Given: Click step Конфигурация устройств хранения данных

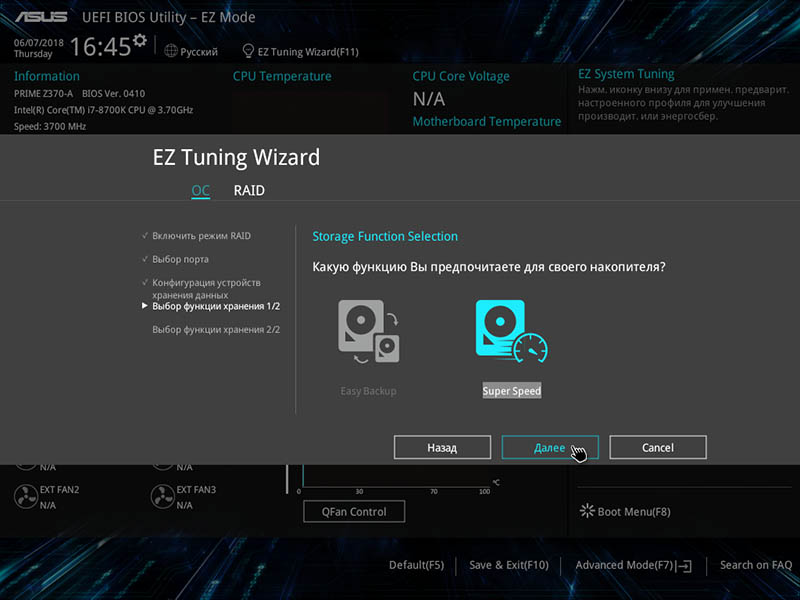Looking at the screenshot, I should 206,288.
